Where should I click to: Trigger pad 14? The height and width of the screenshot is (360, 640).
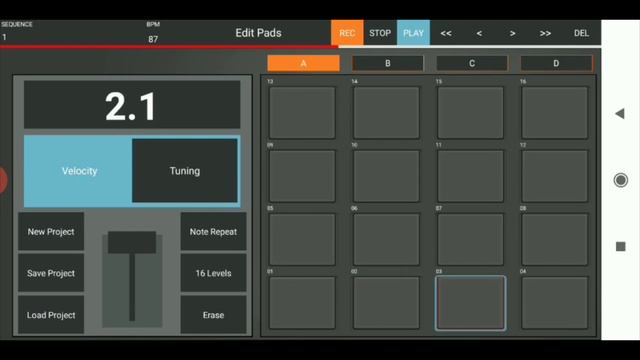click(x=386, y=112)
